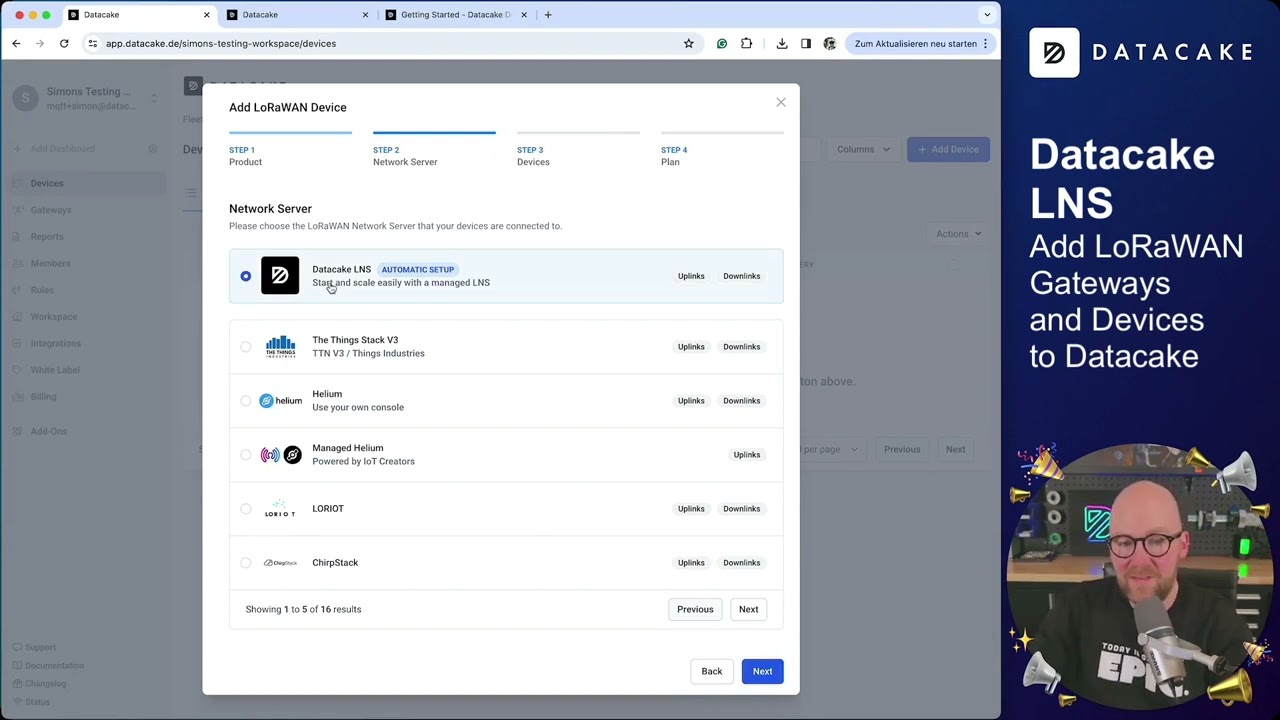
Task: Open the Status link
Action: click(37, 702)
